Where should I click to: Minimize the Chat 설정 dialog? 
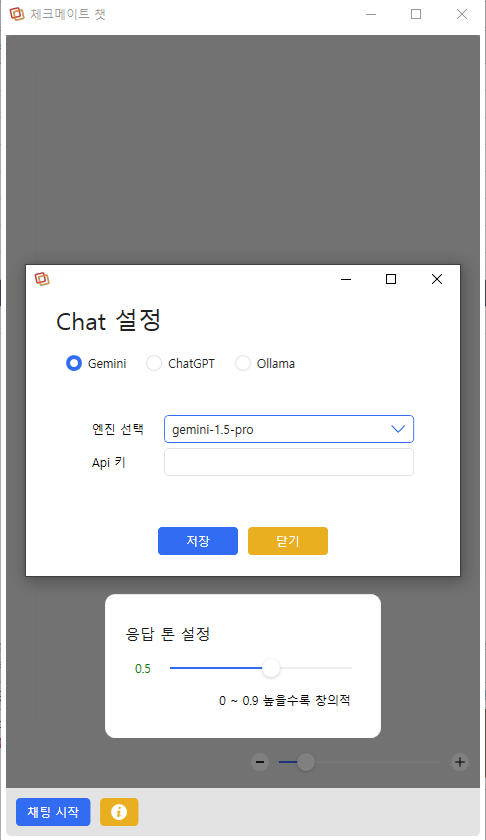(x=346, y=279)
